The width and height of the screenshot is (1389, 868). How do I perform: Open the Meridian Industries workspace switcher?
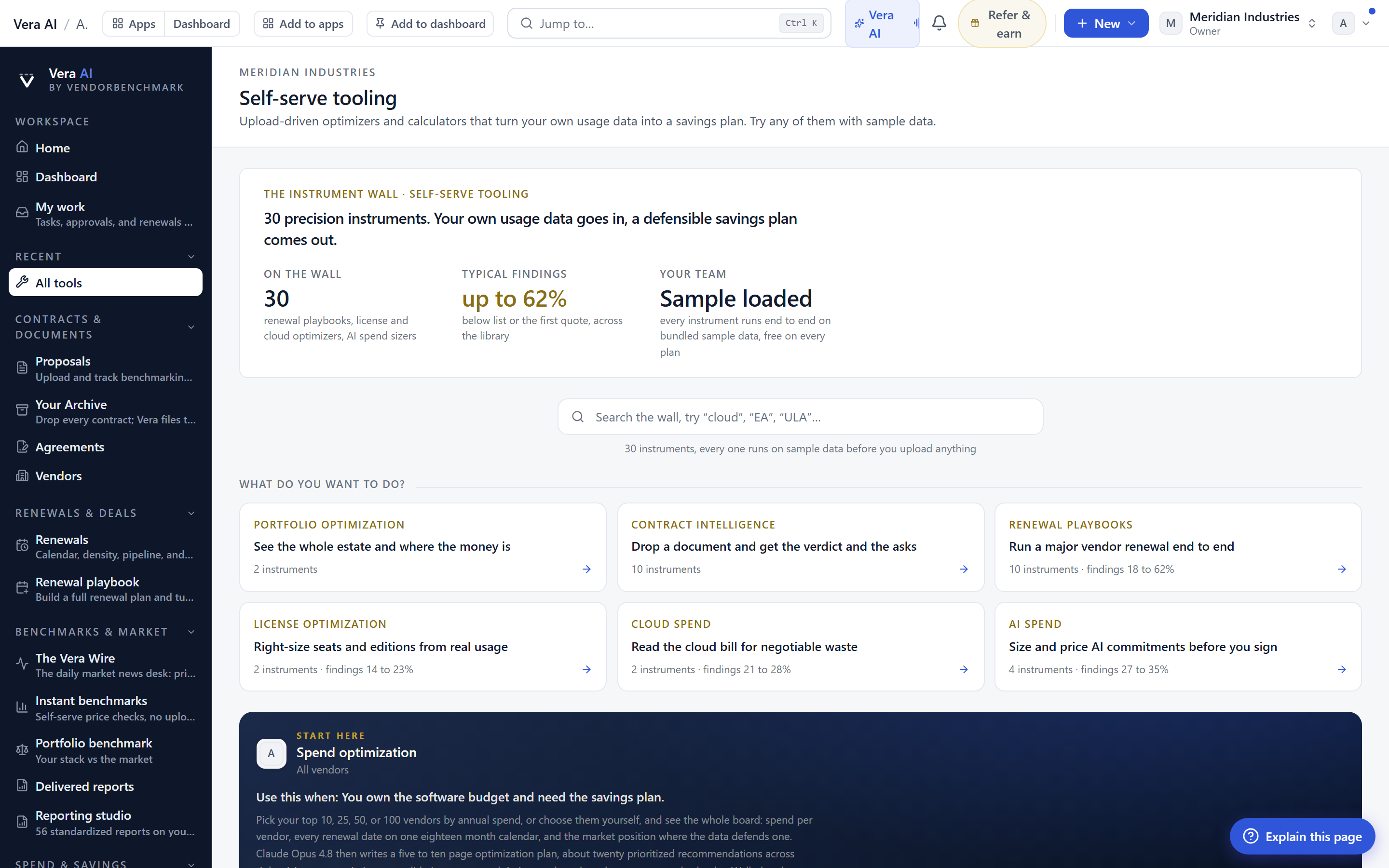(1239, 24)
